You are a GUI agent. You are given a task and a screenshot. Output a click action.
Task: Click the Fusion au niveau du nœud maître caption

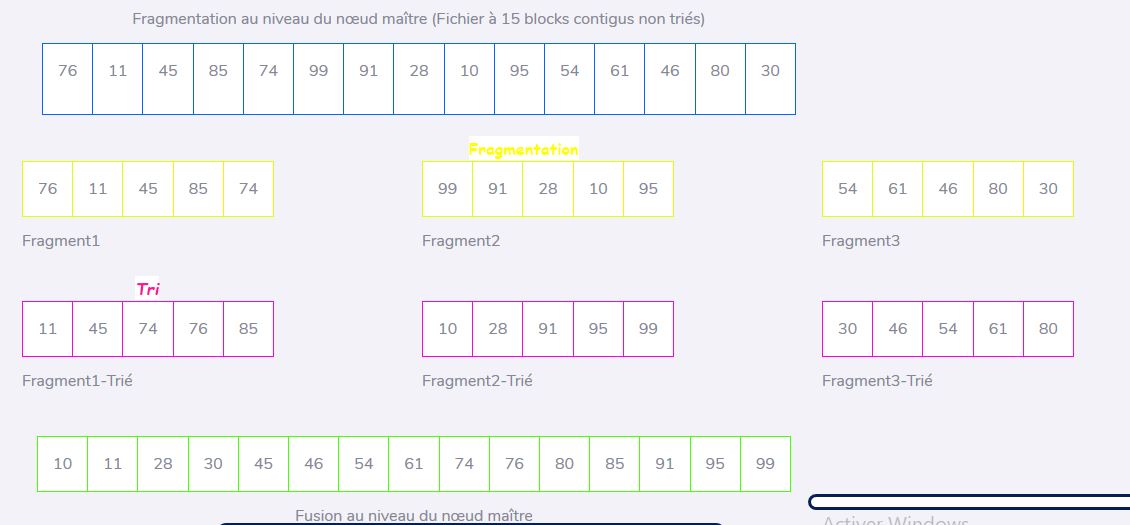click(414, 516)
